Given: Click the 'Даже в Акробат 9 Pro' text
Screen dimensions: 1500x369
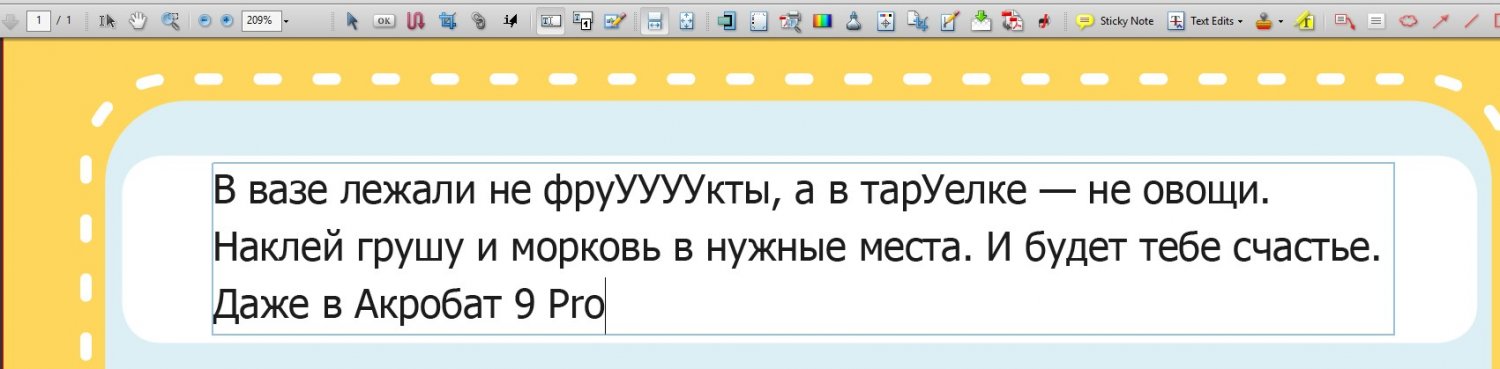Looking at the screenshot, I should coord(409,304).
